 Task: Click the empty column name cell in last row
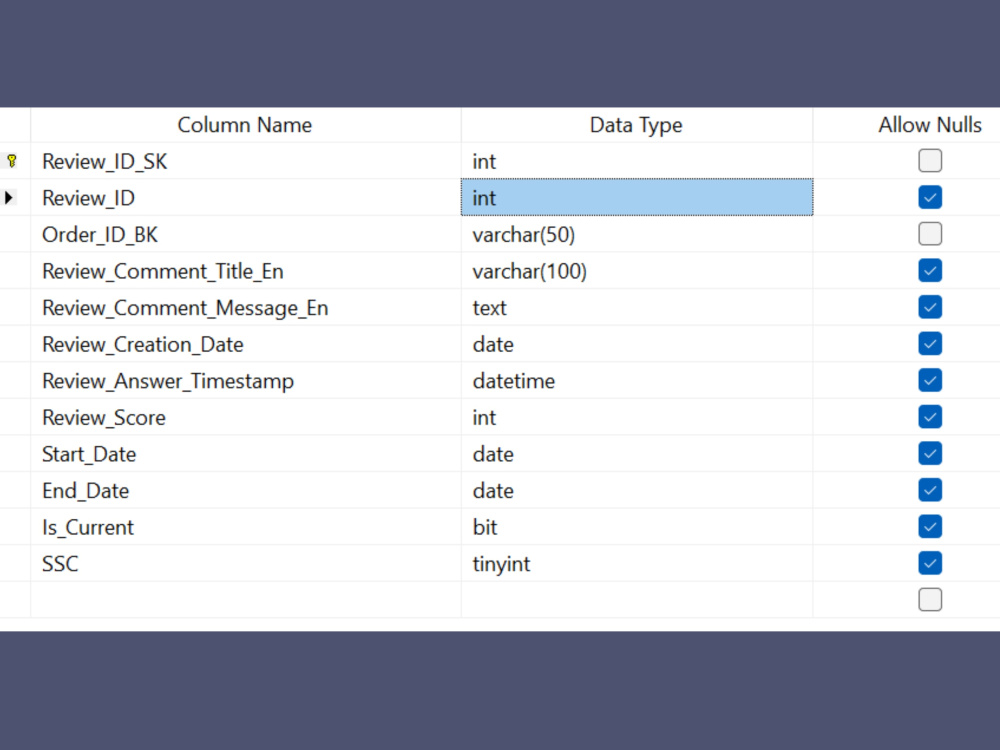pos(246,600)
